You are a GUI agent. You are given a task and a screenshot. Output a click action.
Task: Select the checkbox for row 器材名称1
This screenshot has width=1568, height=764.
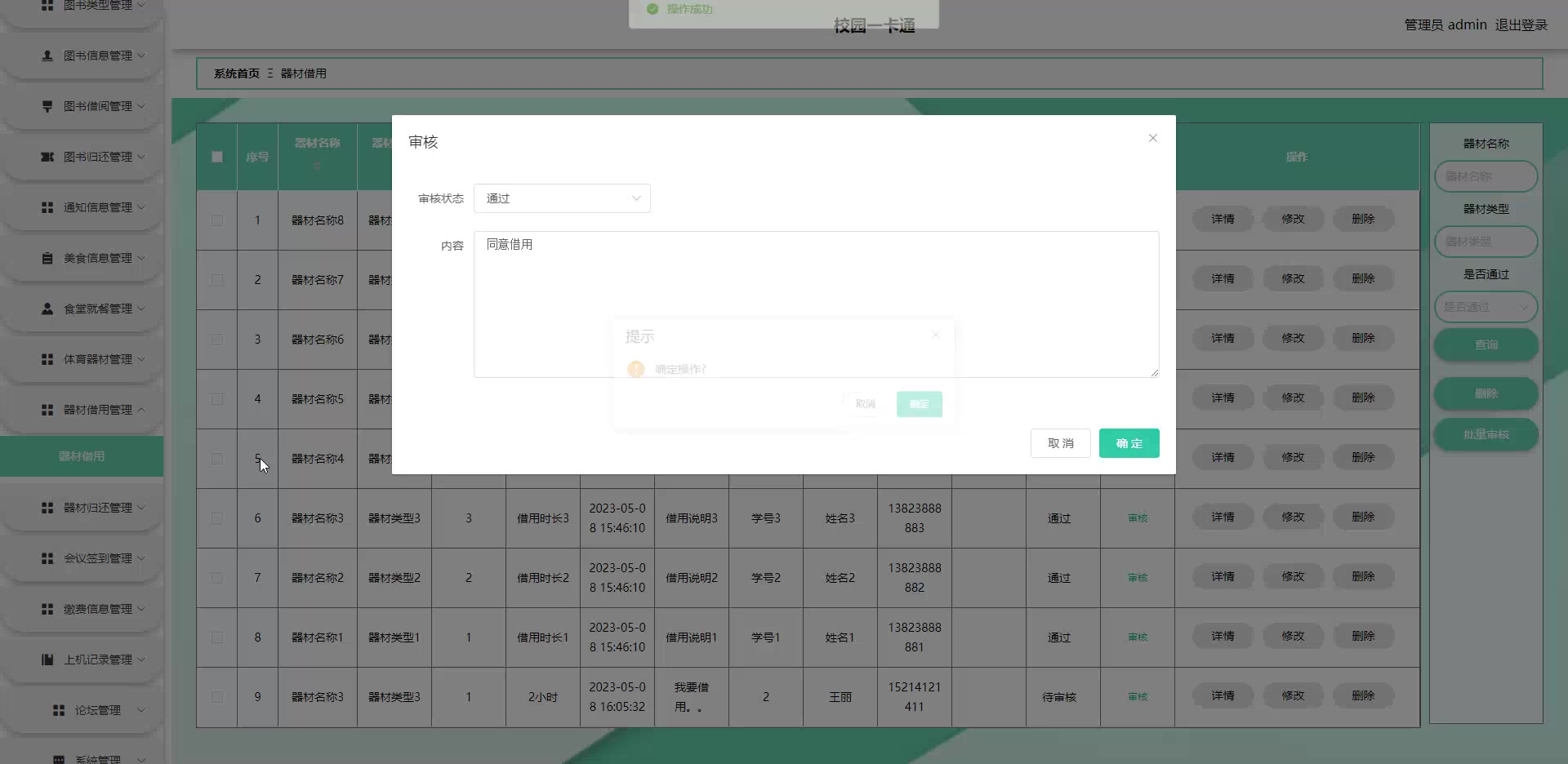click(x=217, y=637)
